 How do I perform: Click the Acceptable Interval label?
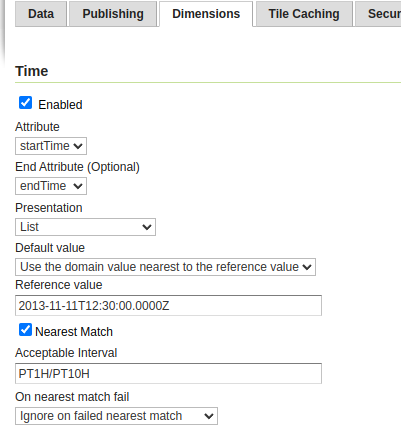[66, 353]
